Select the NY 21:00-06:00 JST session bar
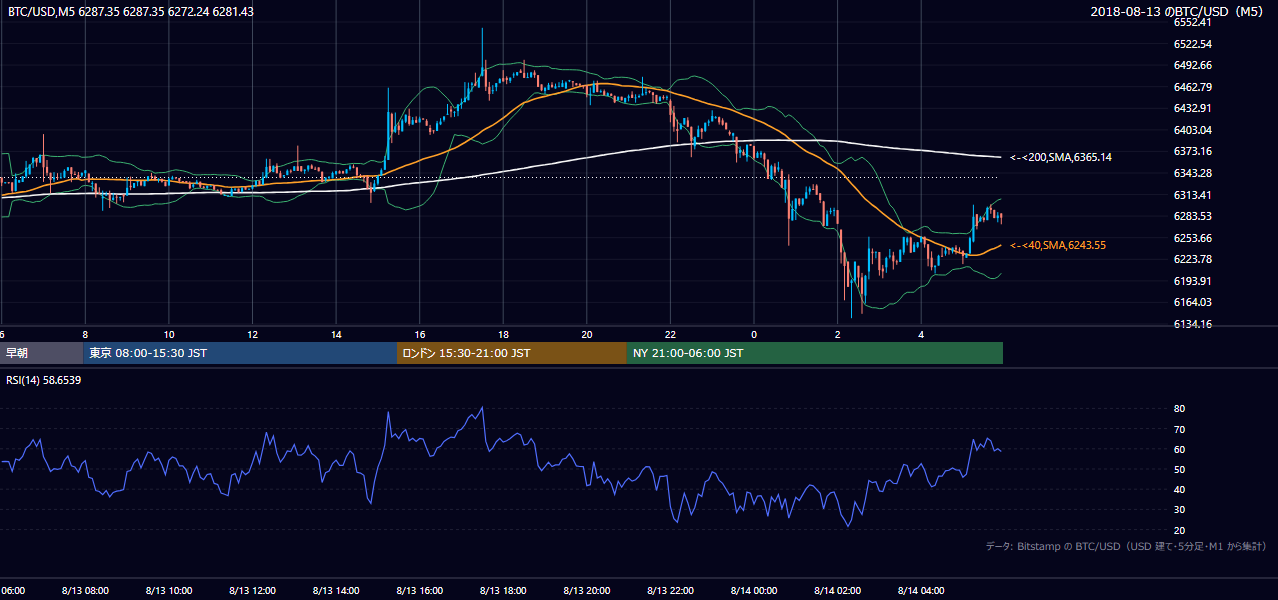The width and height of the screenshot is (1278, 600). (x=815, y=353)
